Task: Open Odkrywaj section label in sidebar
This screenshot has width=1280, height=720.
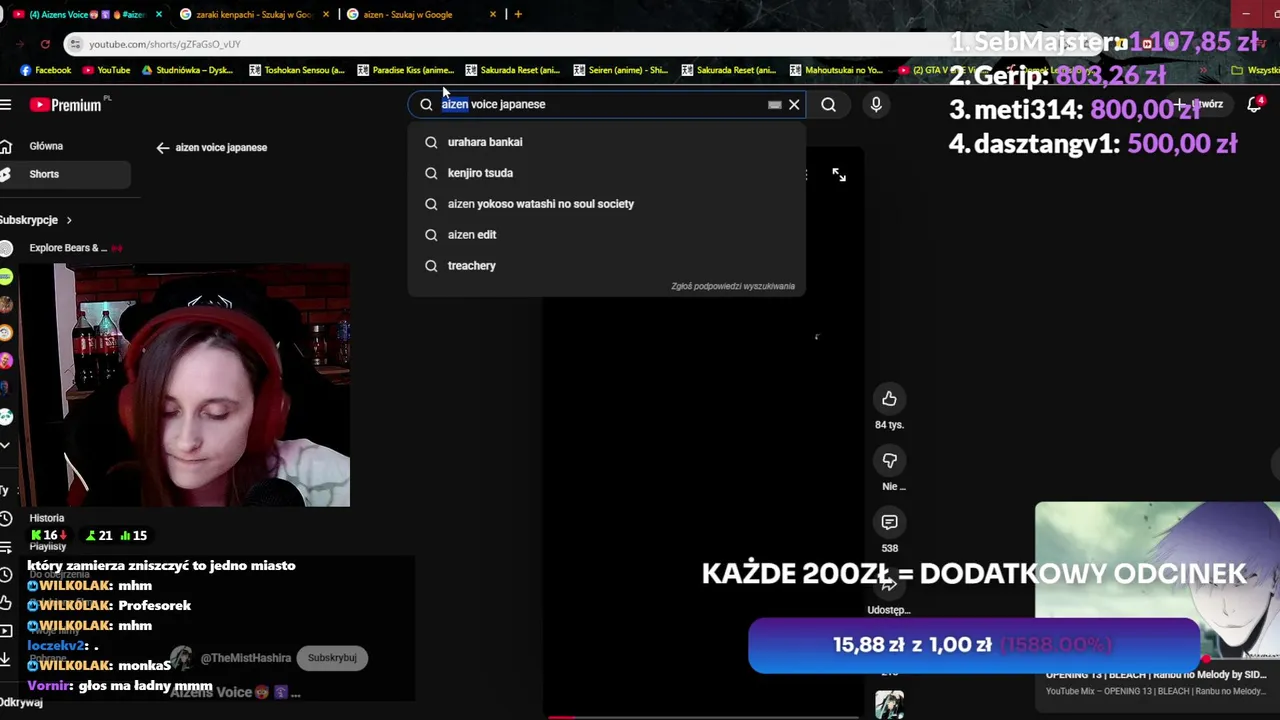Action: 22,702
